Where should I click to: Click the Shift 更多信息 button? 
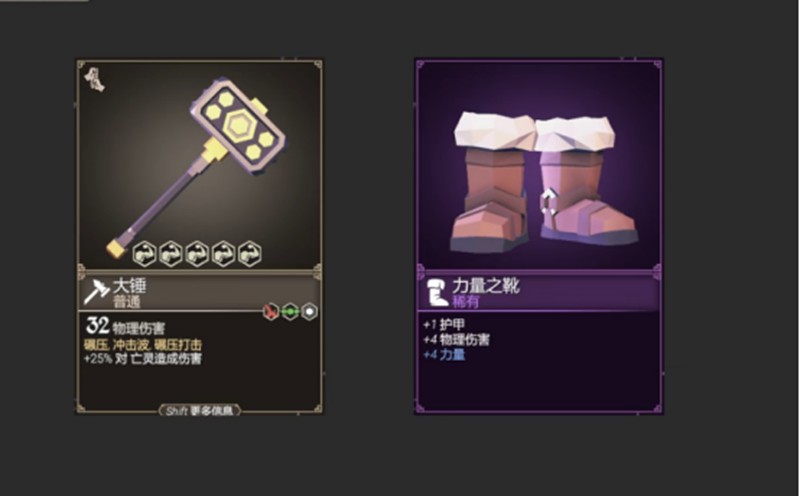[x=199, y=411]
